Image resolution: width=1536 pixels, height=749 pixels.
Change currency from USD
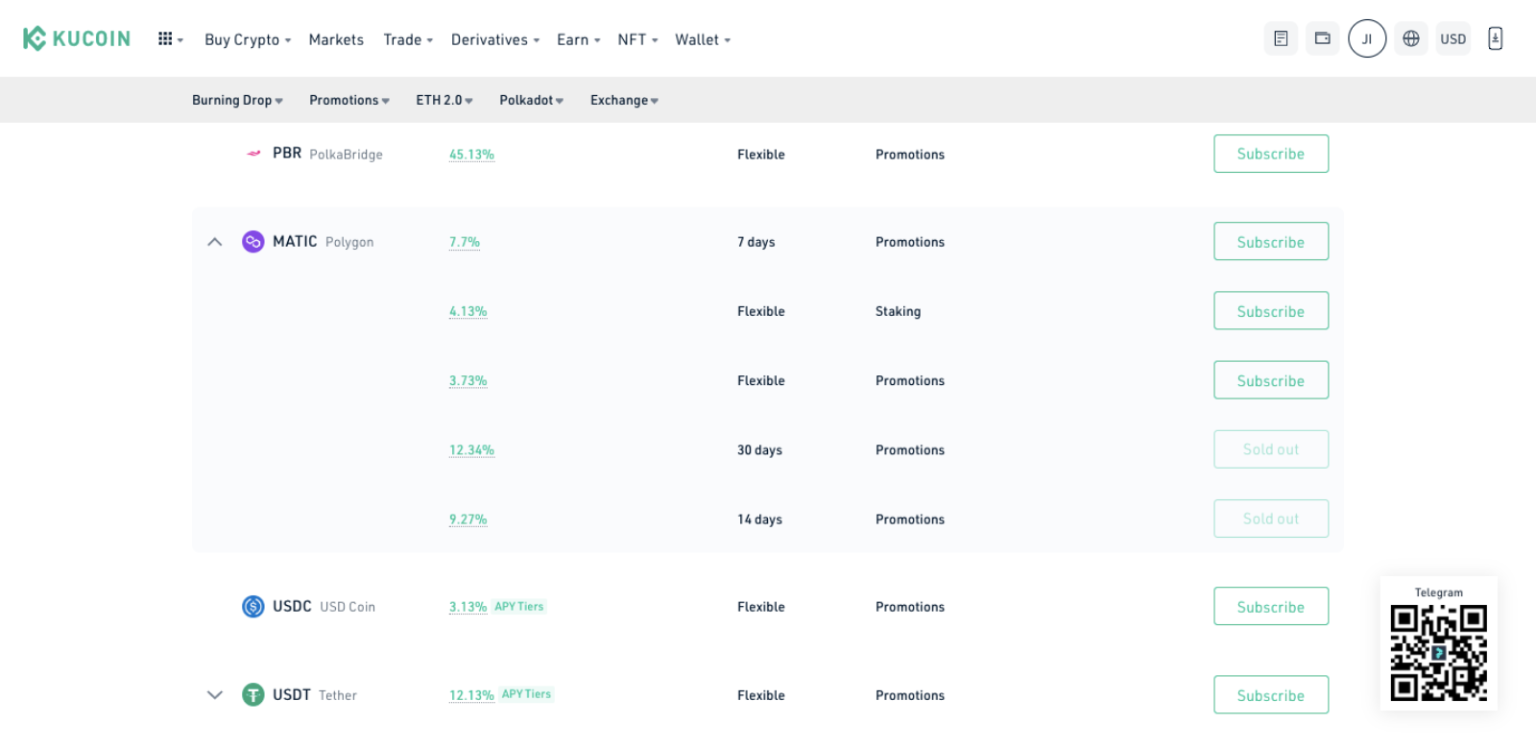tap(1453, 38)
